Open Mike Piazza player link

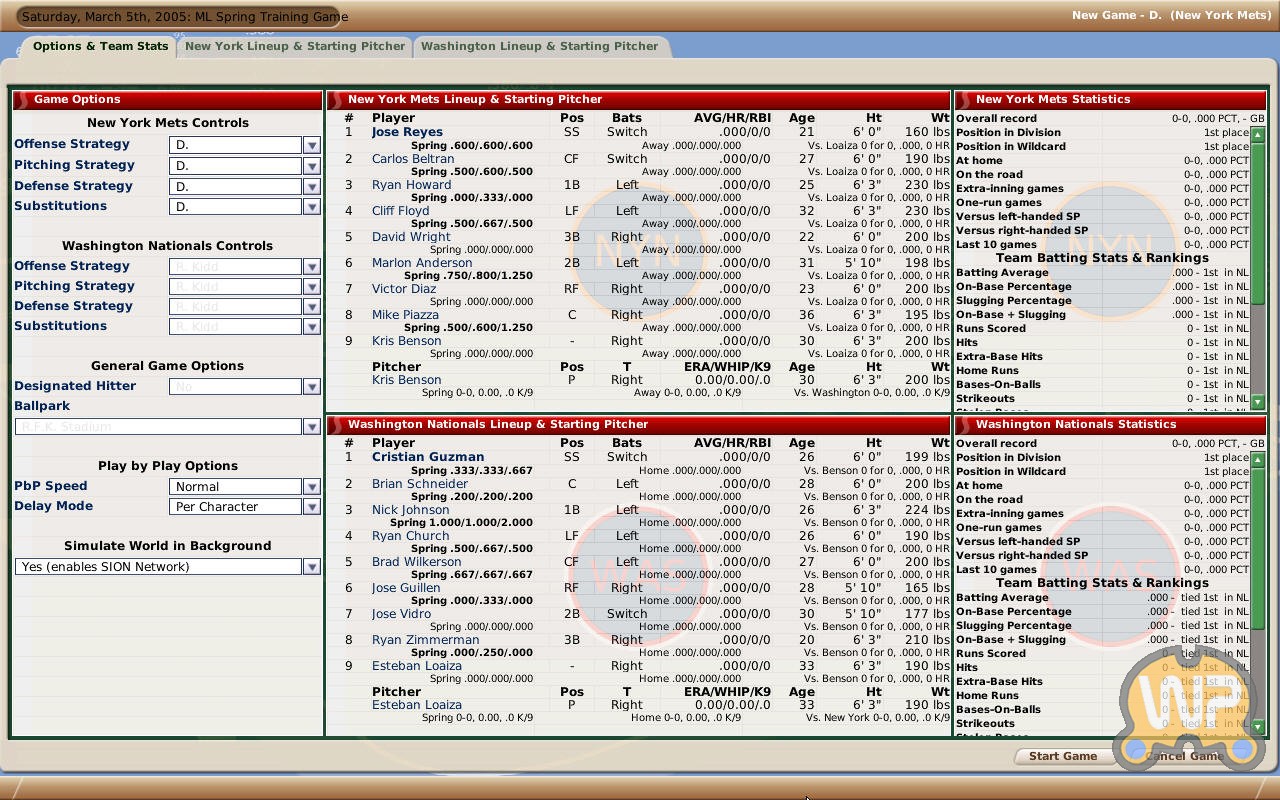point(405,315)
